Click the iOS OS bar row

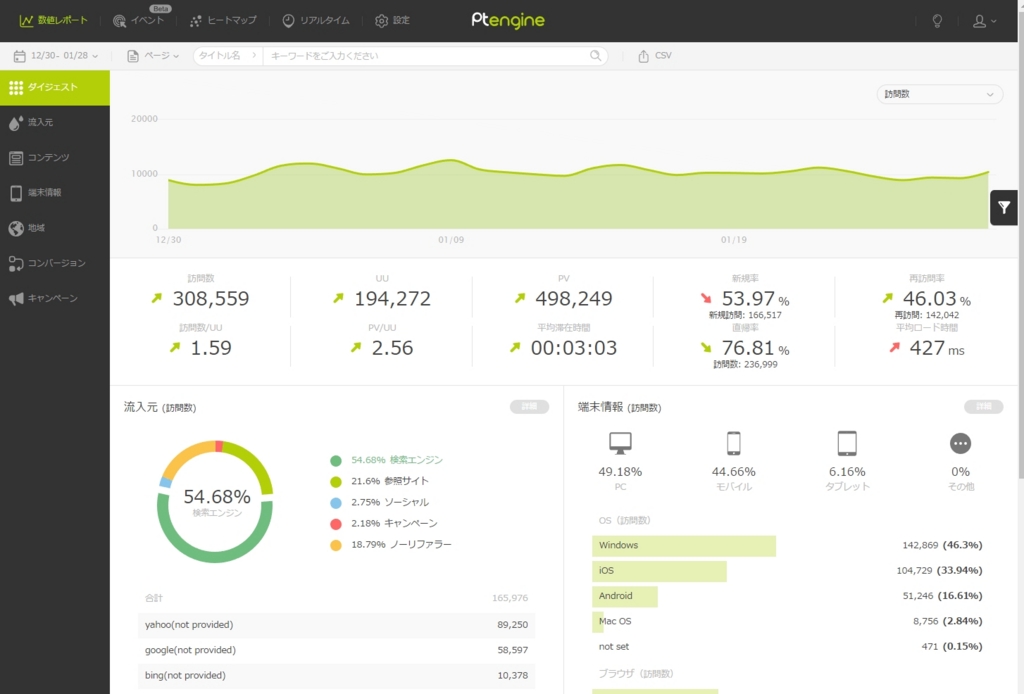click(x=790, y=571)
